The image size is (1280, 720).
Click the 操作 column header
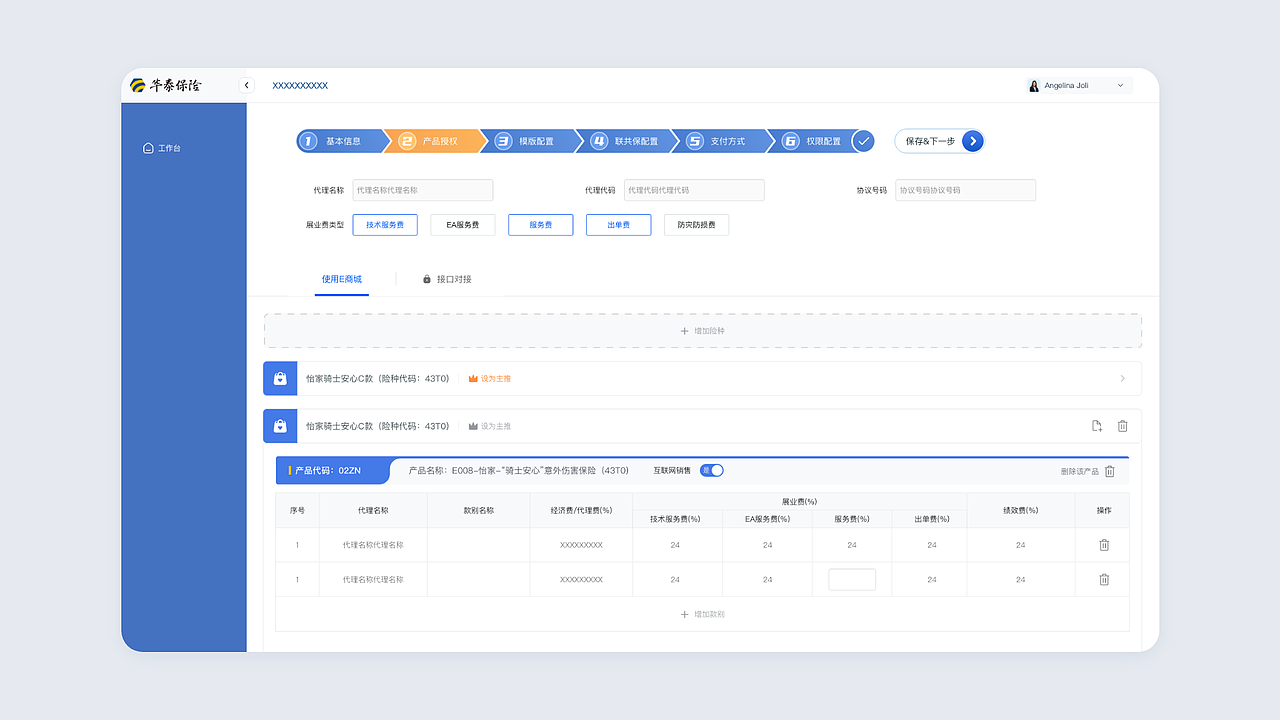pyautogui.click(x=1104, y=510)
